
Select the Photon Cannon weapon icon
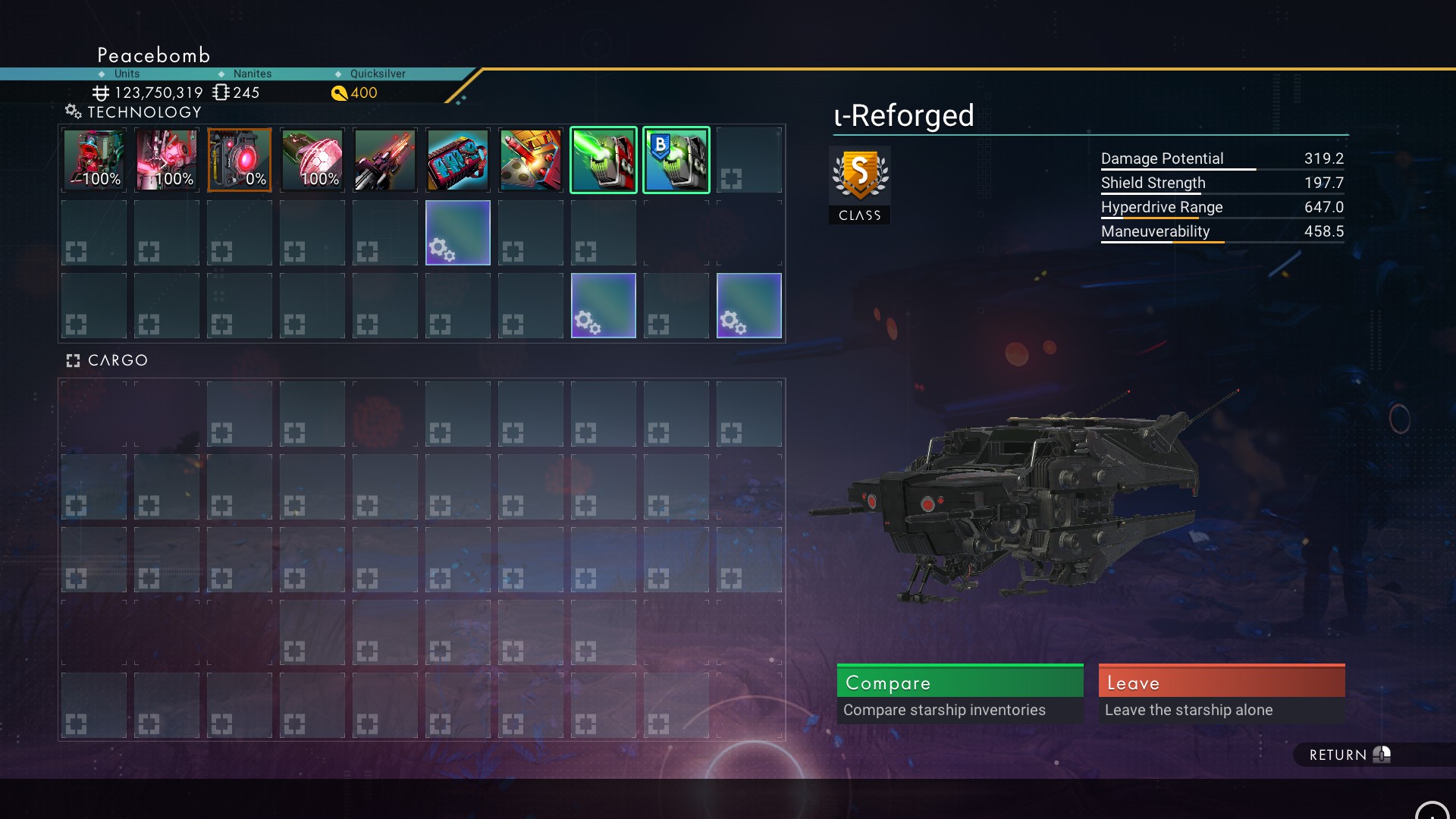(x=385, y=160)
